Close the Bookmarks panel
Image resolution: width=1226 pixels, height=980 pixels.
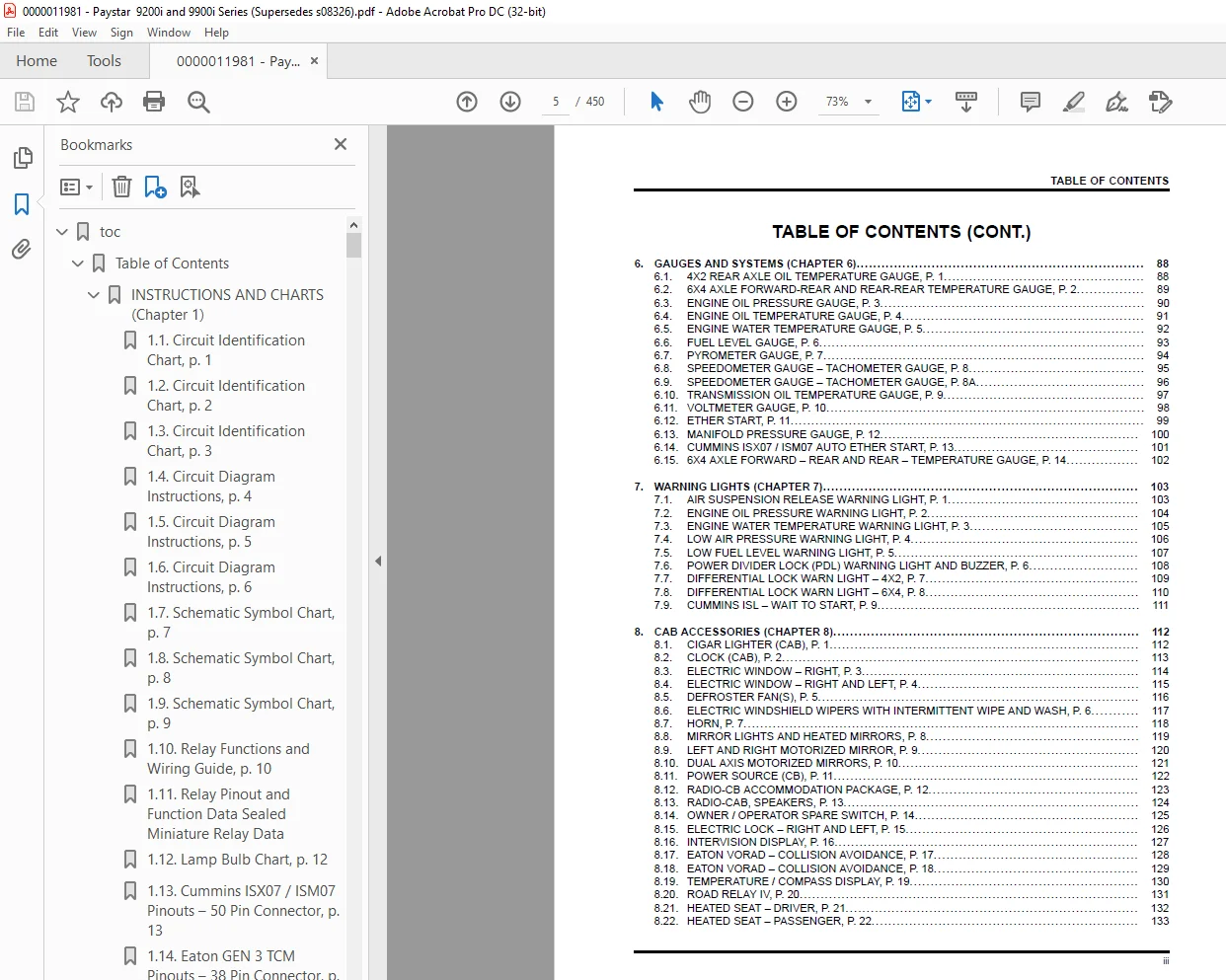(x=341, y=144)
